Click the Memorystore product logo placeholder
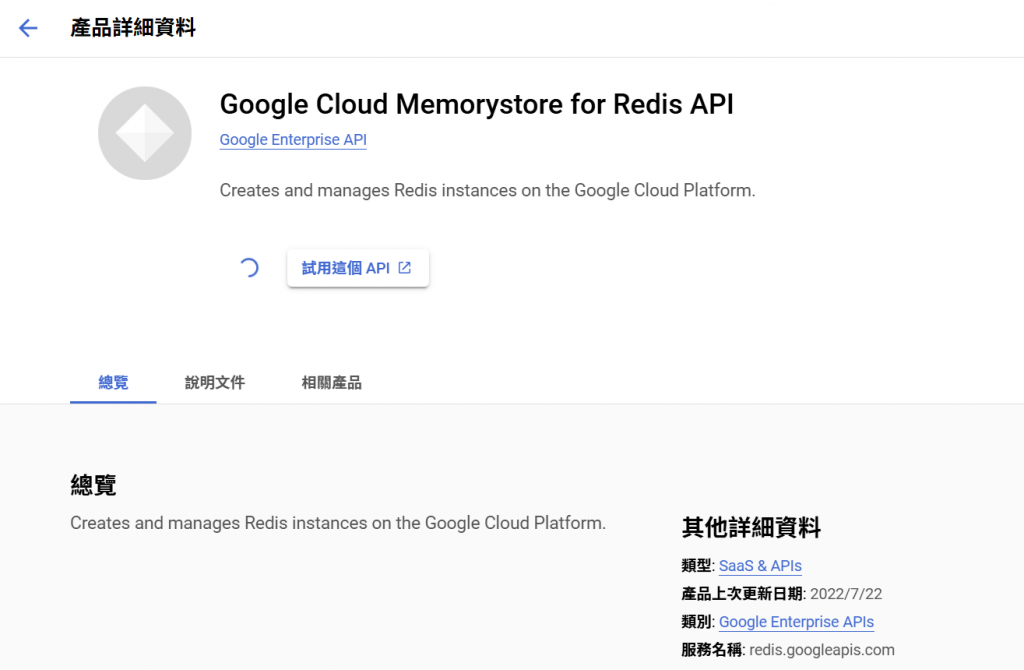 click(144, 133)
